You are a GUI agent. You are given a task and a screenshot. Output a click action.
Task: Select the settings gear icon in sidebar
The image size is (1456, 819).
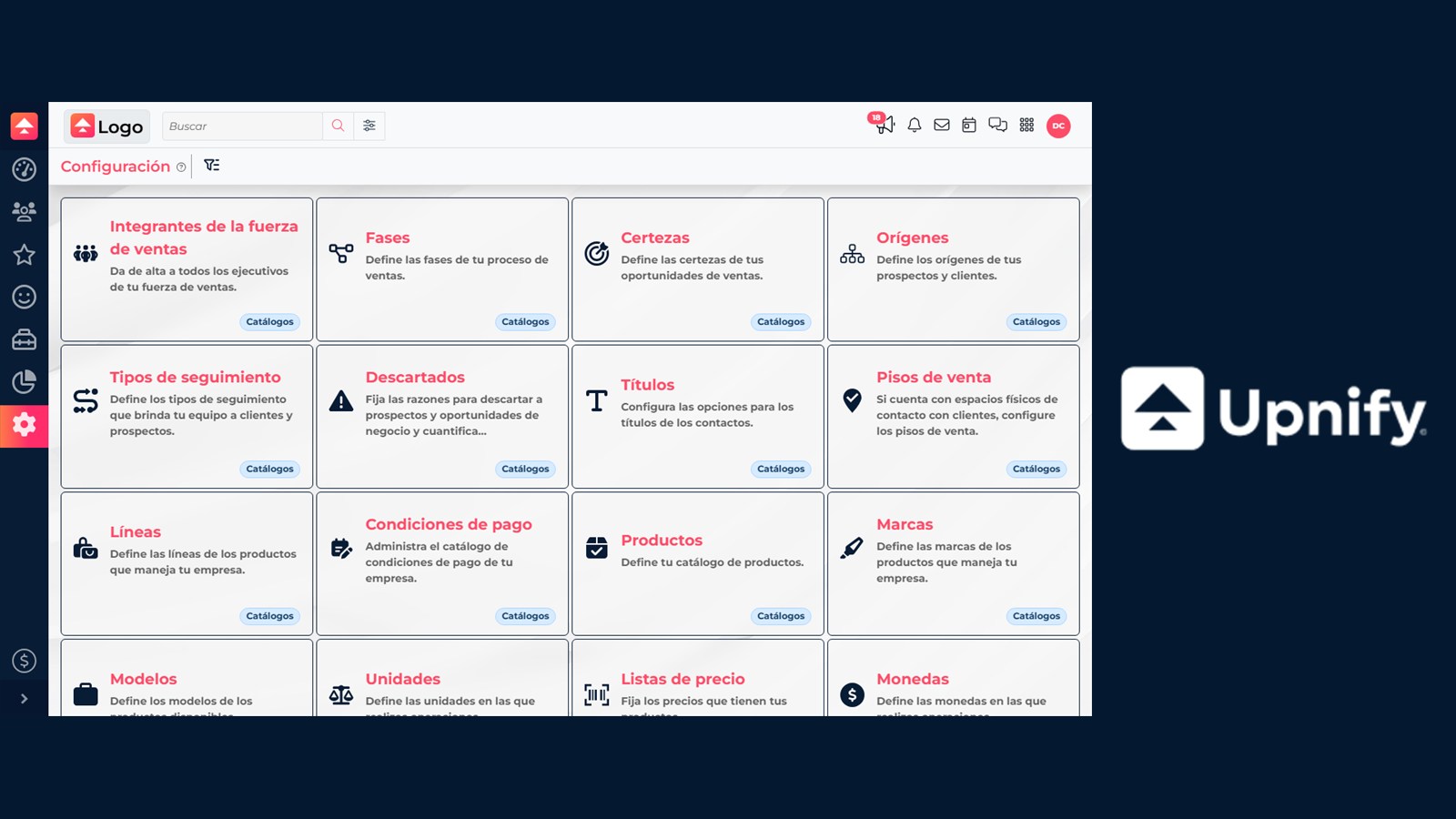[24, 424]
